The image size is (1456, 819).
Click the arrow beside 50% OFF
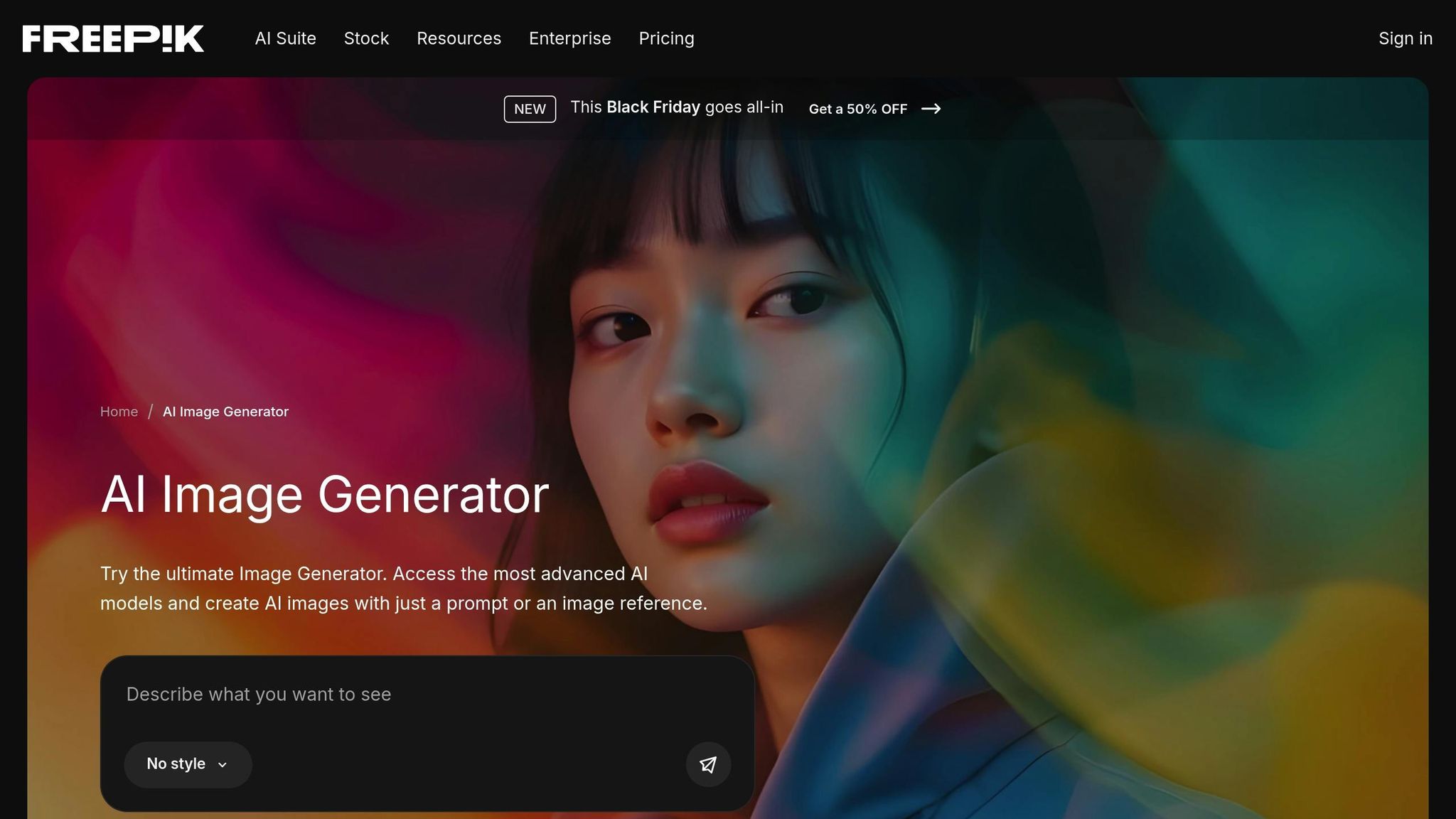coord(931,109)
